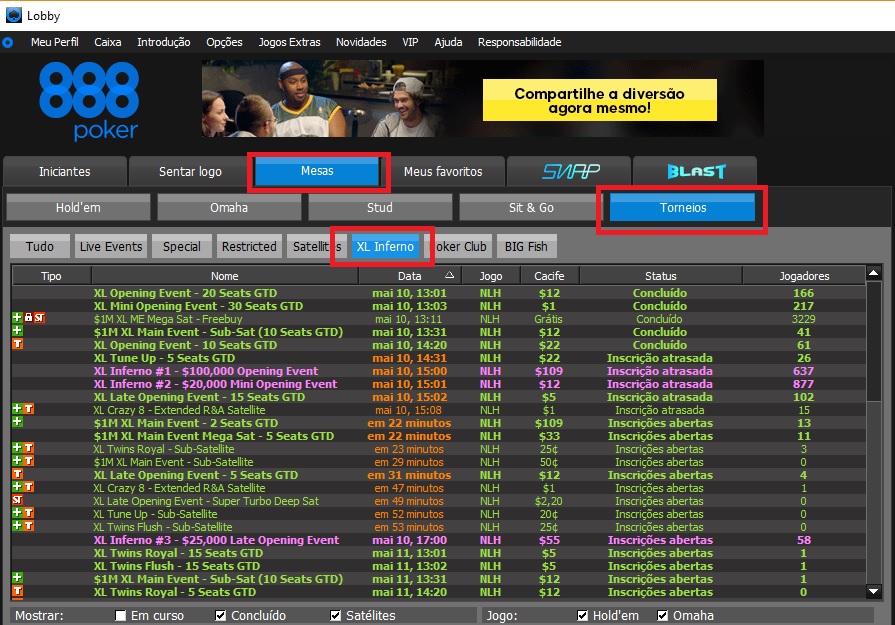Image resolution: width=895 pixels, height=625 pixels.
Task: Toggle the Satélites checkbox
Action: [x=336, y=615]
